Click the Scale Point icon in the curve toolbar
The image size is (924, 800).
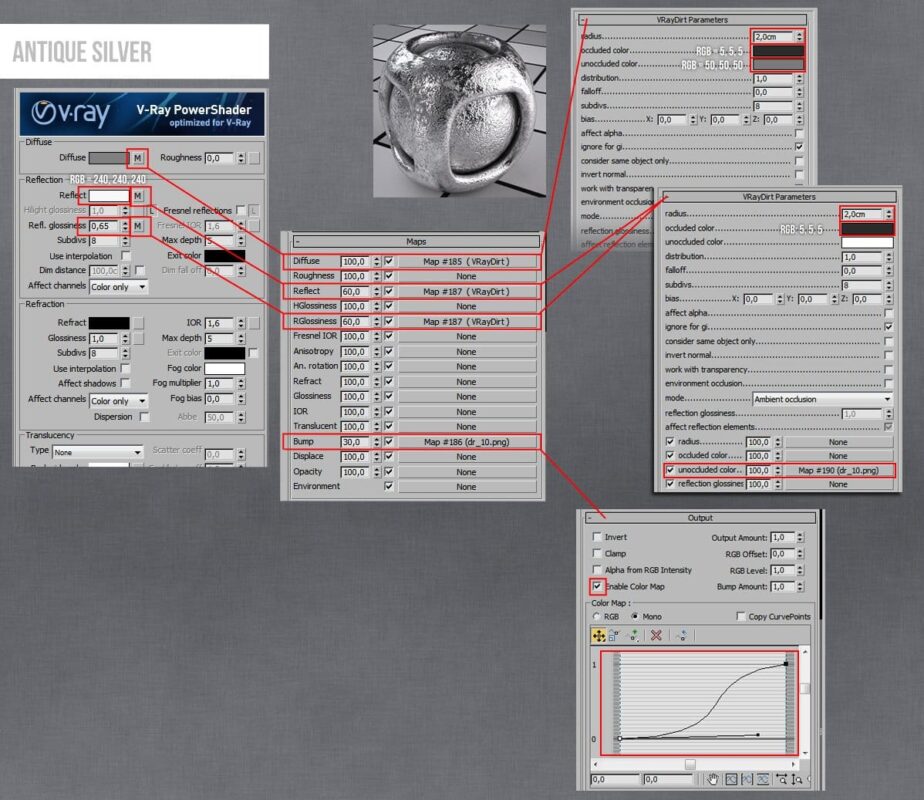pos(612,636)
